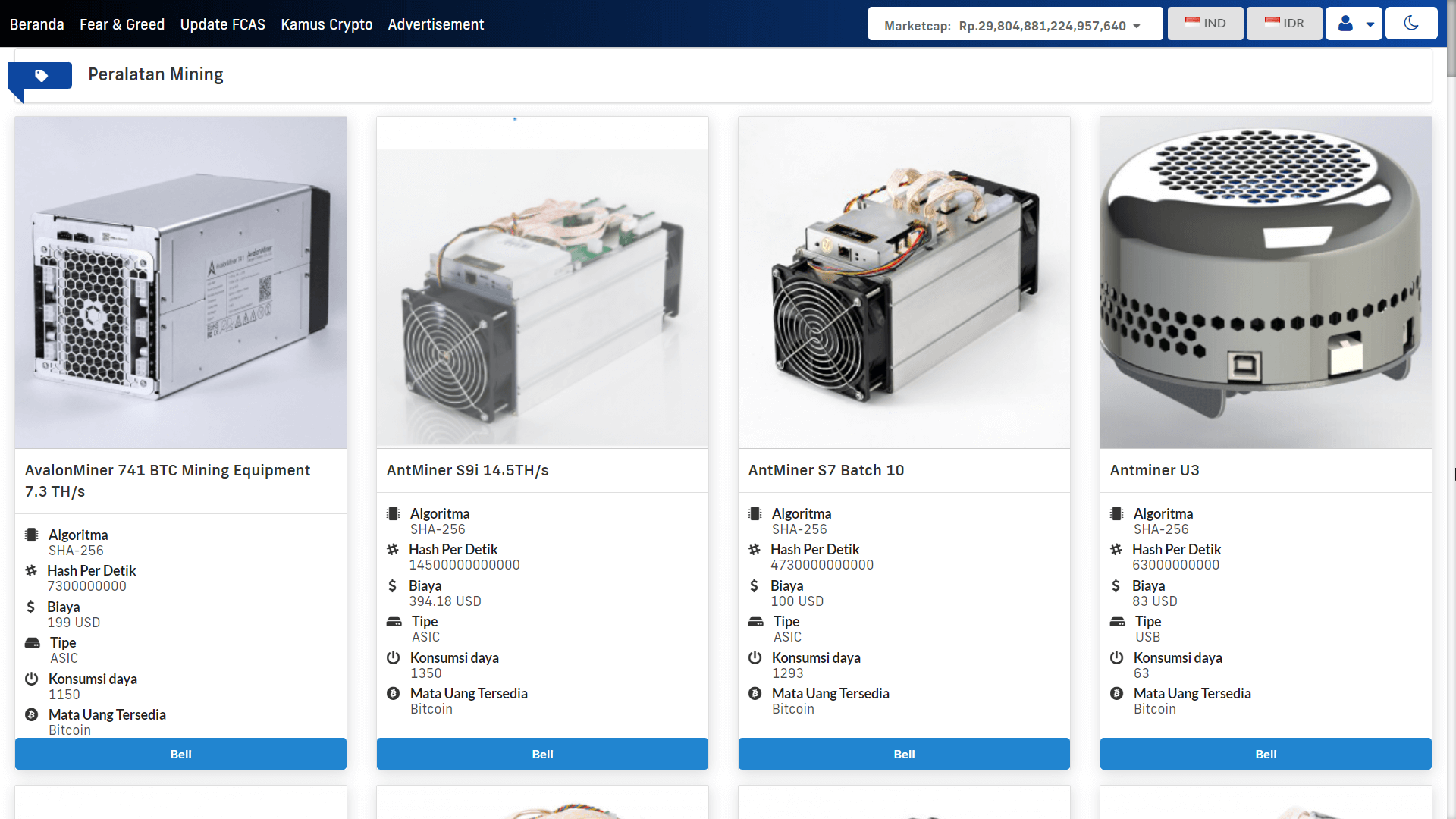Image resolution: width=1456 pixels, height=819 pixels.
Task: Click Beli button for AvalonMiner 741
Action: [180, 754]
